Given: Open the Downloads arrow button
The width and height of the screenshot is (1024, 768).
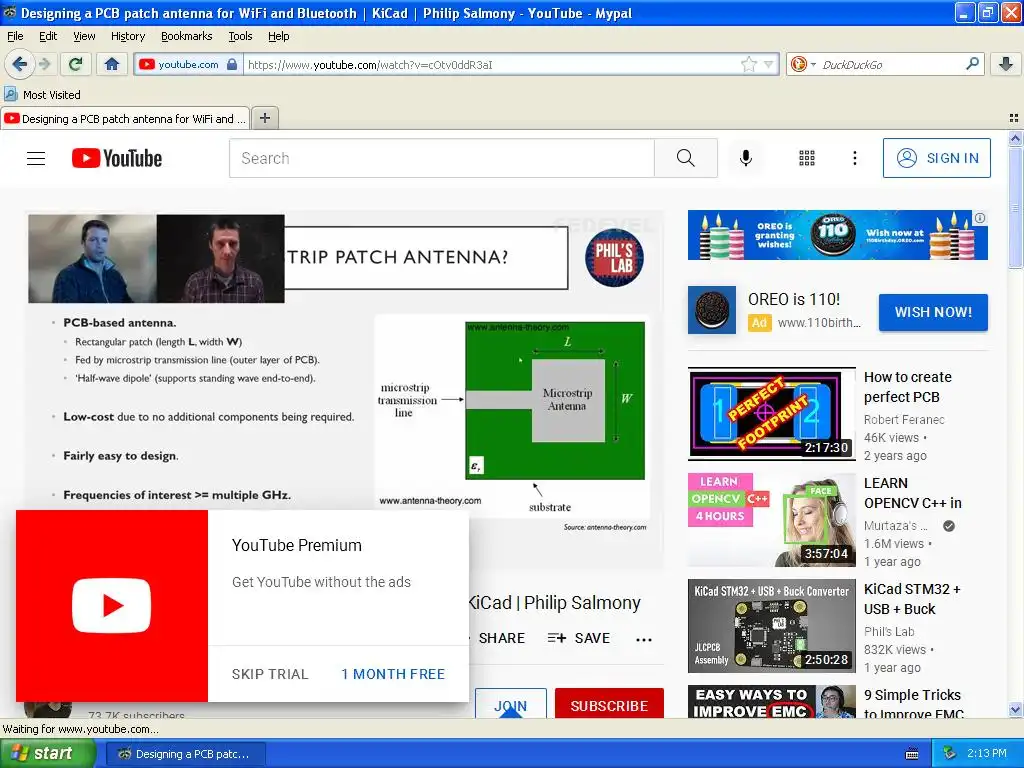Looking at the screenshot, I should 1006,64.
